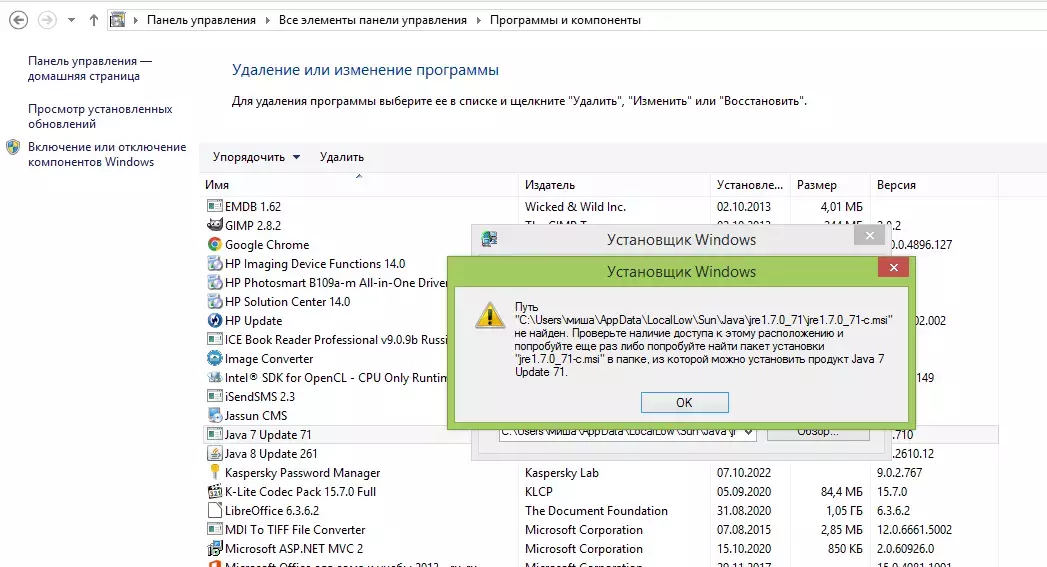Click Microsoft ASP.NET MVC 2 icon
This screenshot has width=1047, height=567.
click(214, 548)
